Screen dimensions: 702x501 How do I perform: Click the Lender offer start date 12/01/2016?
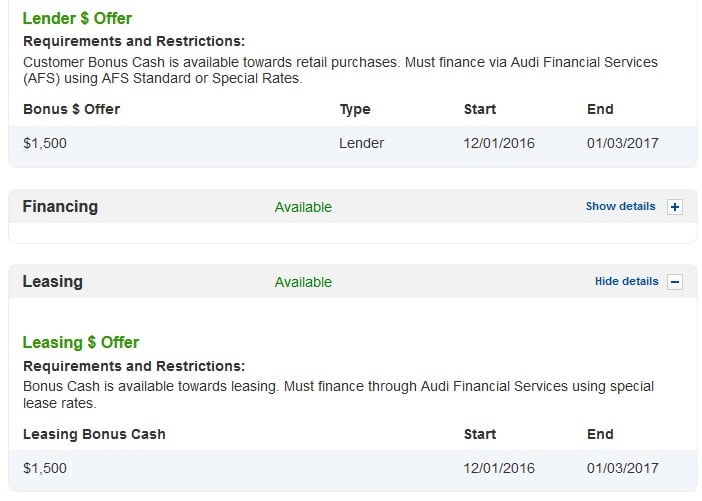click(x=499, y=143)
